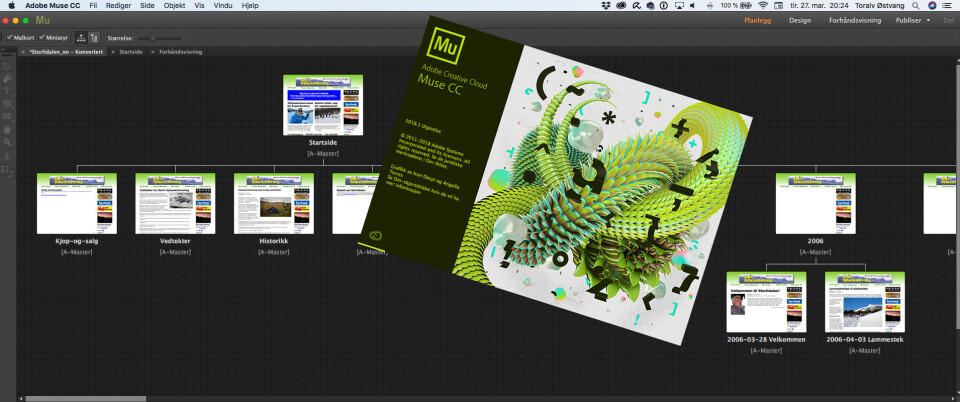Expand the Publiser dropdown arrow
This screenshot has height=402, width=960.
928,20
